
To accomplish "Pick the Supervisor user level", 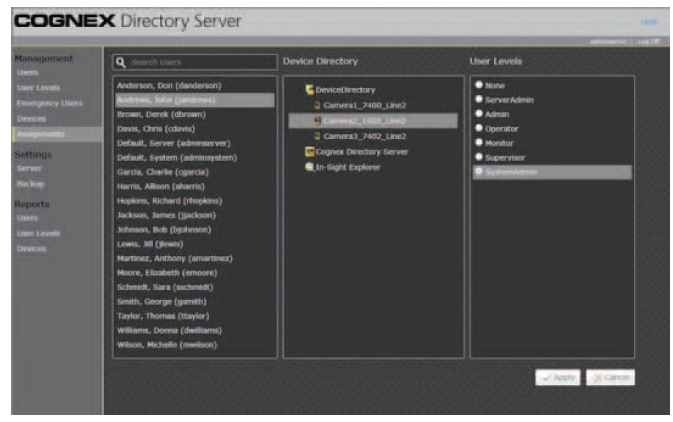I will click(479, 157).
